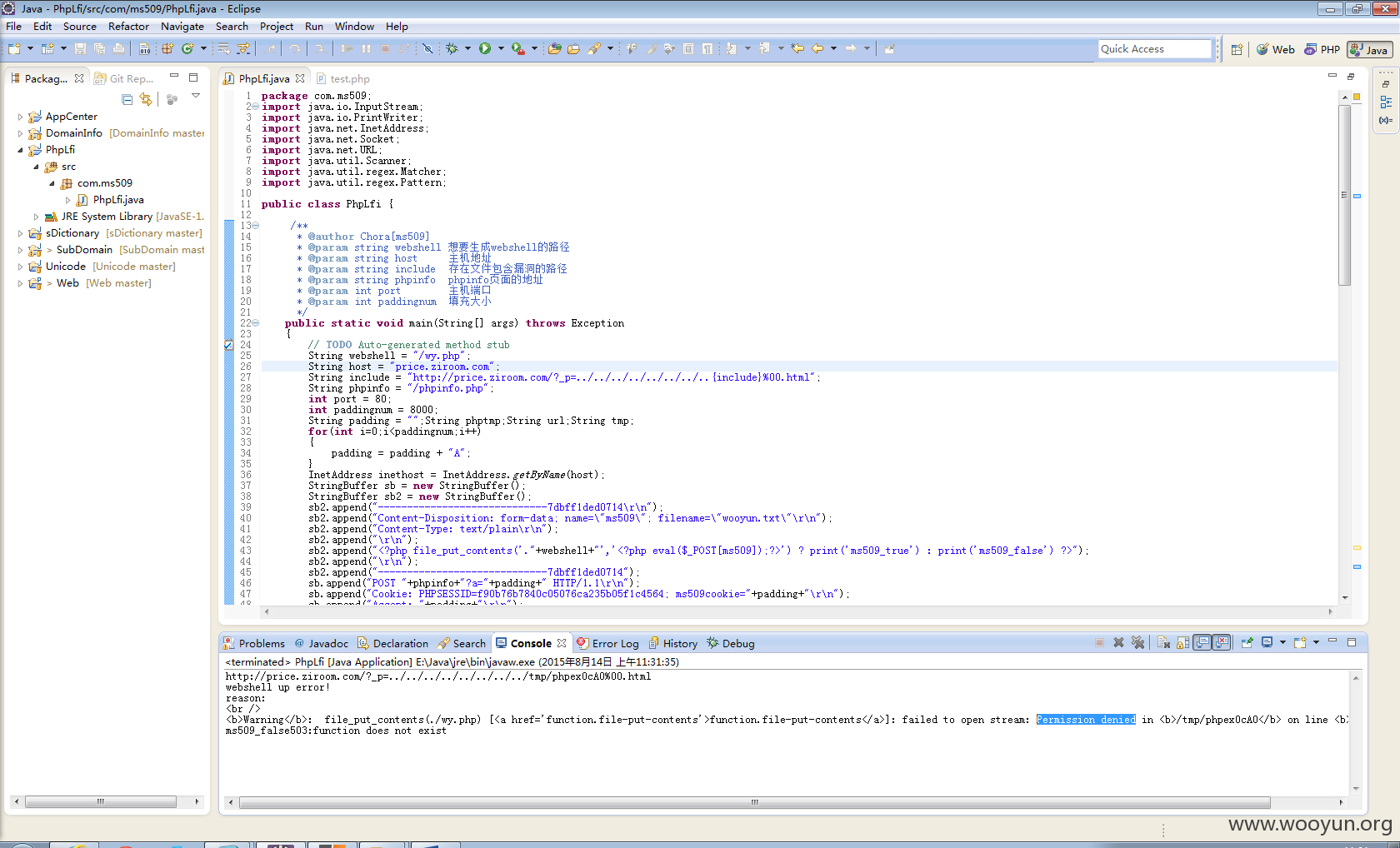Run the program with green Run button
The image size is (1400, 848).
click(485, 49)
